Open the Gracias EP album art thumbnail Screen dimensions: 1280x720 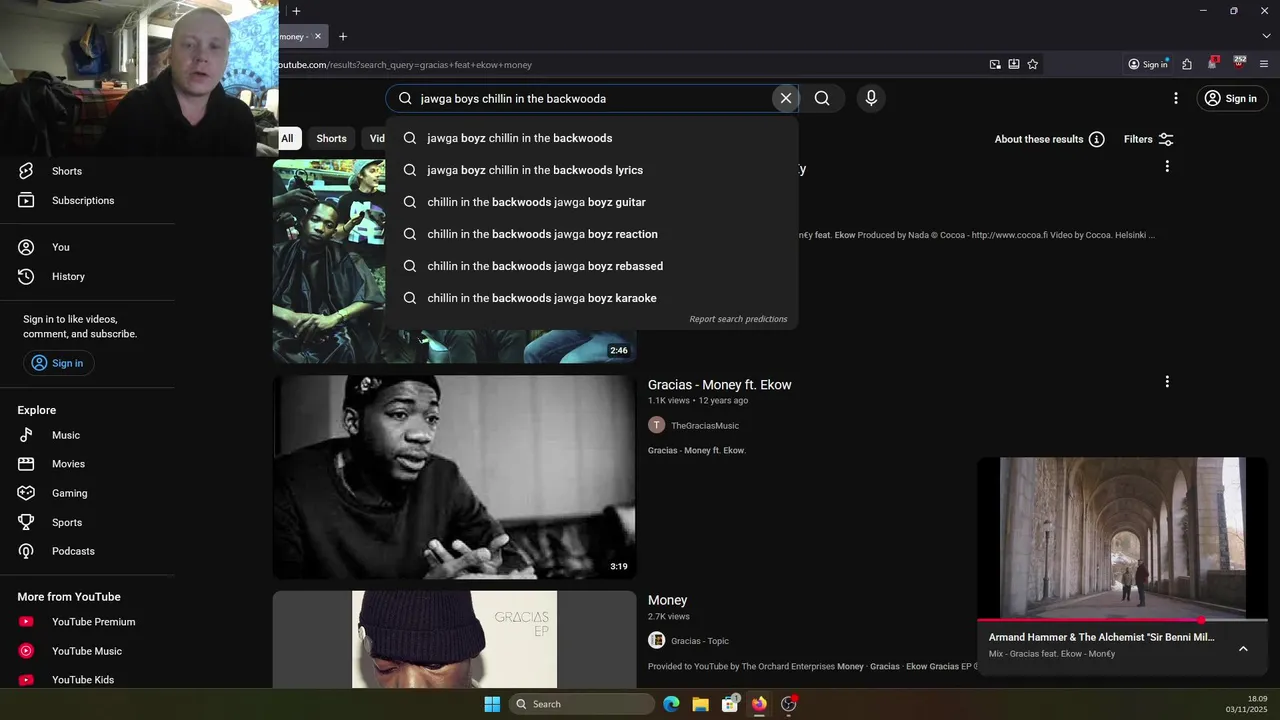[454, 639]
